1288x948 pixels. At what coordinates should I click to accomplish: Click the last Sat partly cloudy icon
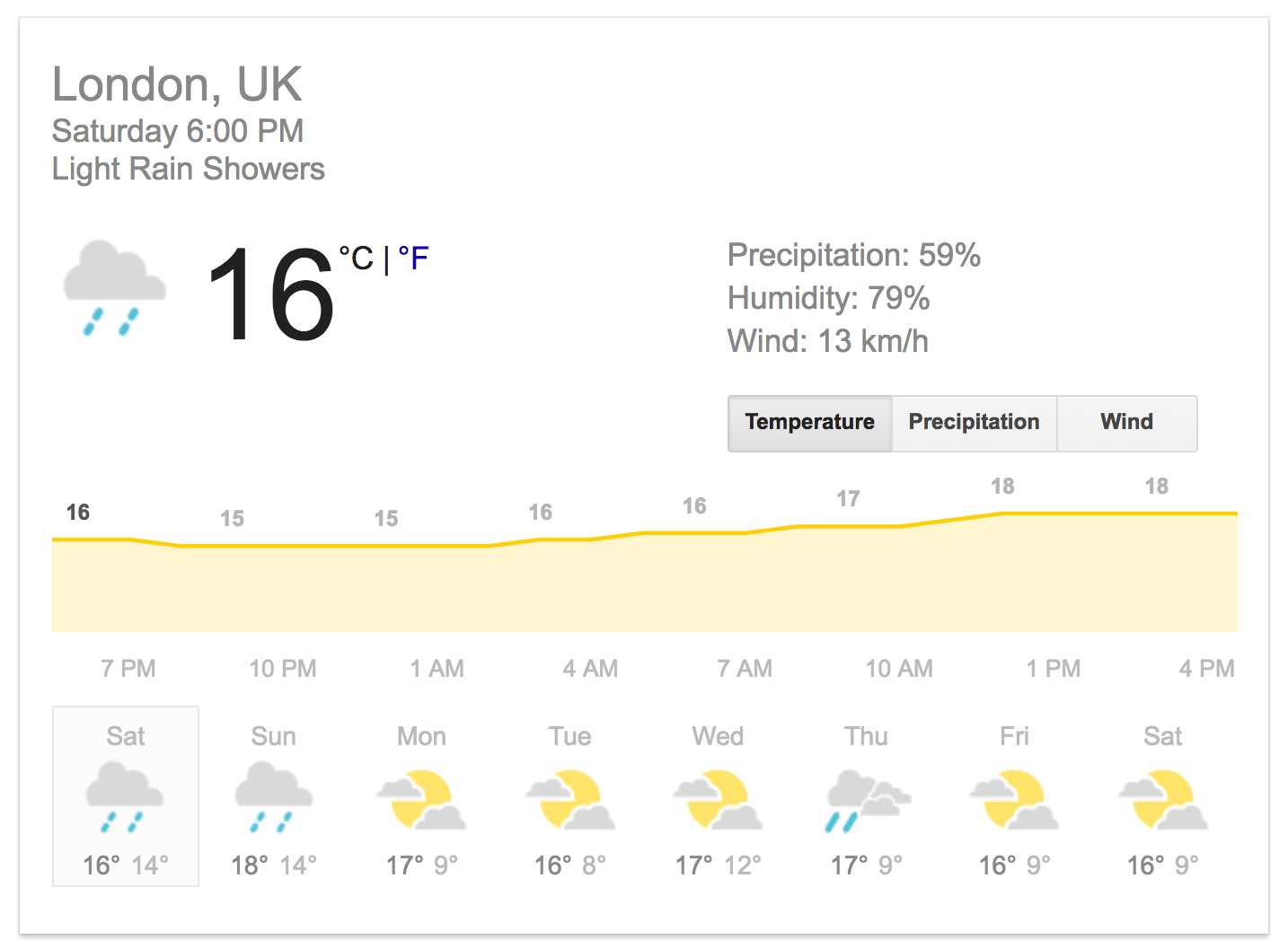pos(1163,799)
